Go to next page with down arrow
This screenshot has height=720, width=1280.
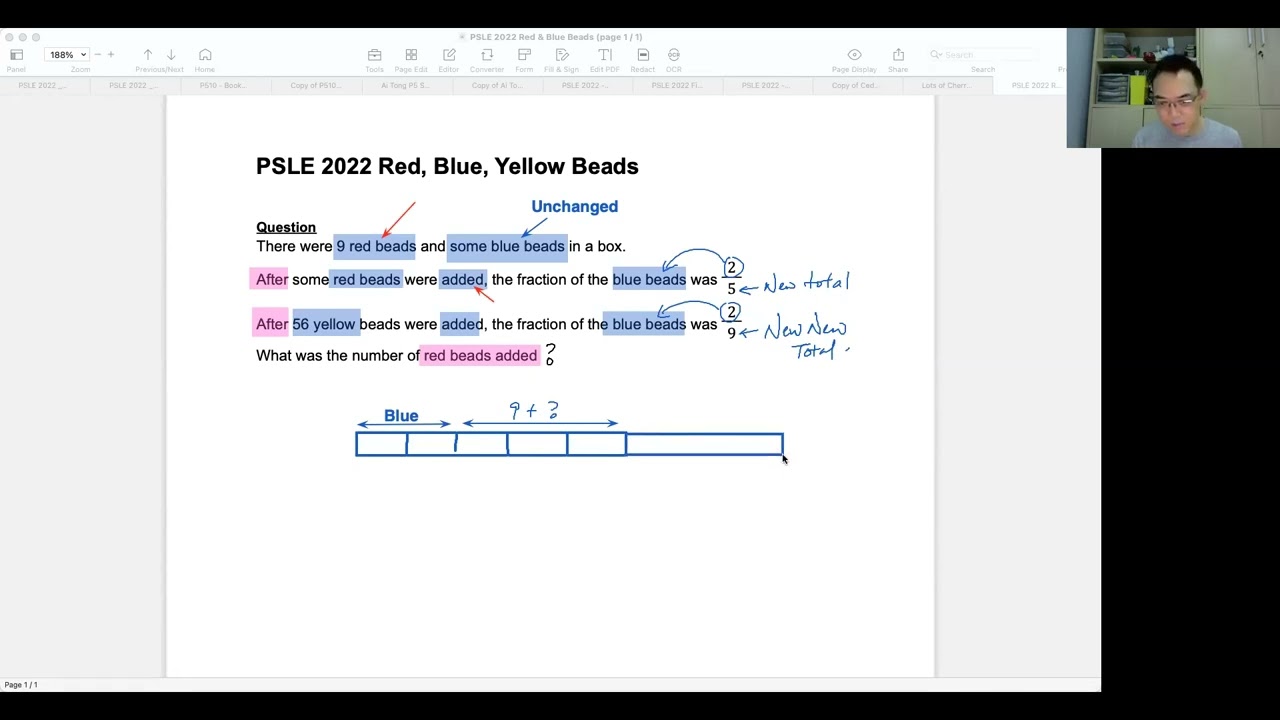[171, 55]
